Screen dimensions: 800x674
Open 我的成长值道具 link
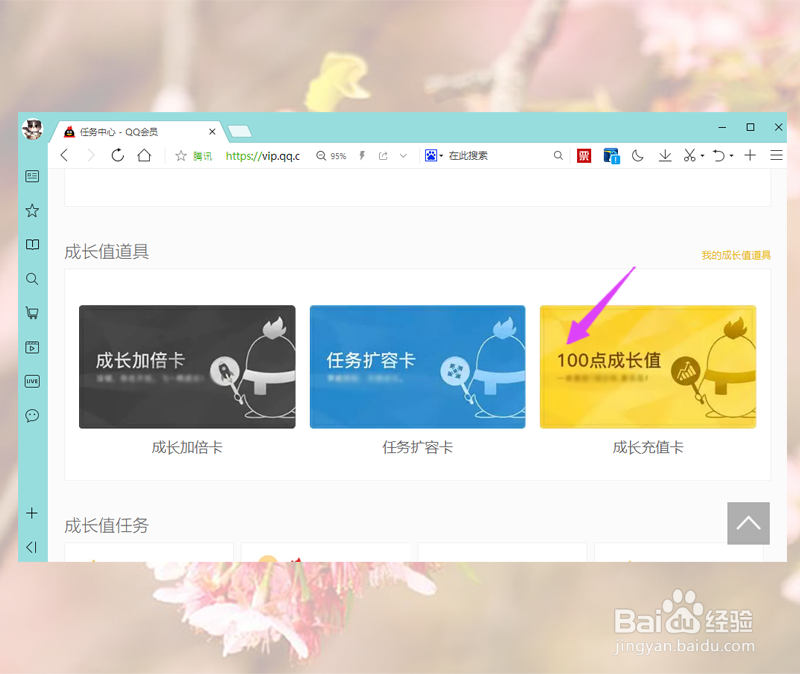pos(736,255)
